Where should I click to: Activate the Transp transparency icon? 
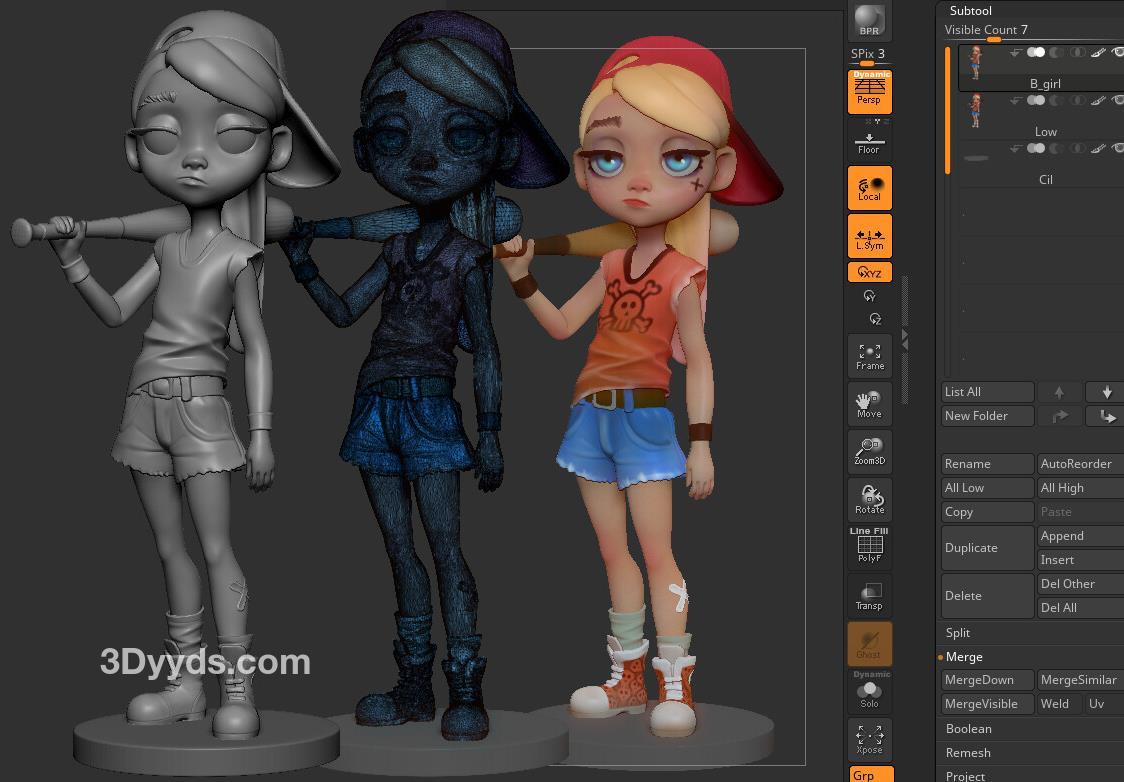(869, 596)
